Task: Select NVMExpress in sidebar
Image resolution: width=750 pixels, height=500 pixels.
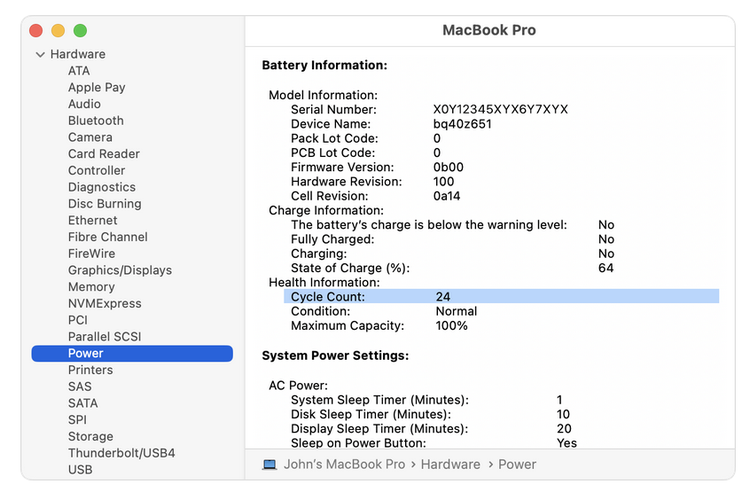Action: coord(104,304)
